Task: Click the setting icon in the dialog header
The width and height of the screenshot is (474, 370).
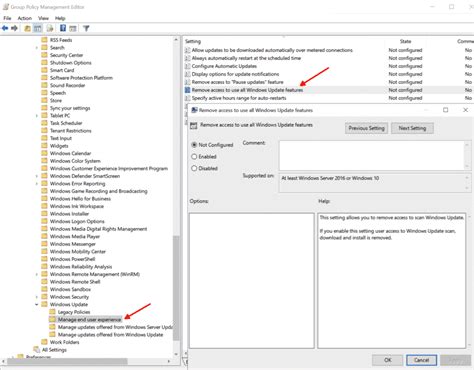Action: click(x=193, y=125)
